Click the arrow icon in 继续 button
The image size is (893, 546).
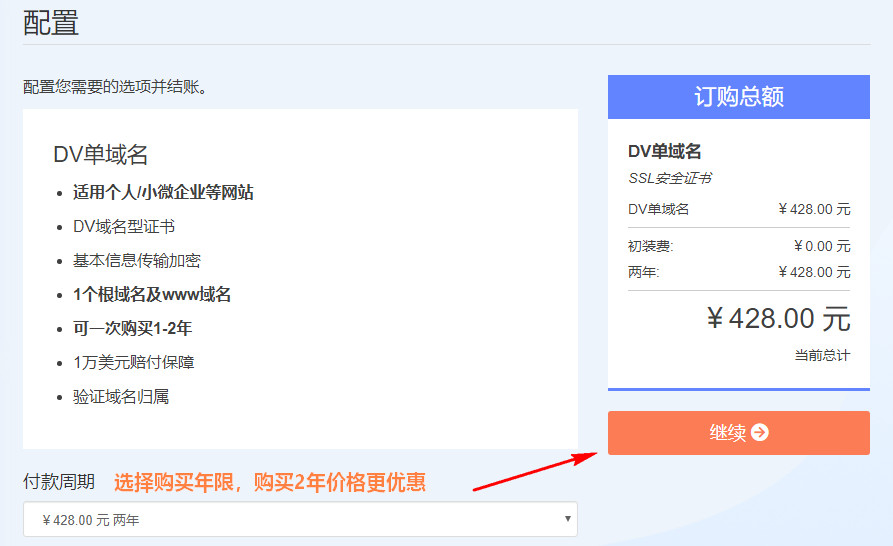(760, 433)
